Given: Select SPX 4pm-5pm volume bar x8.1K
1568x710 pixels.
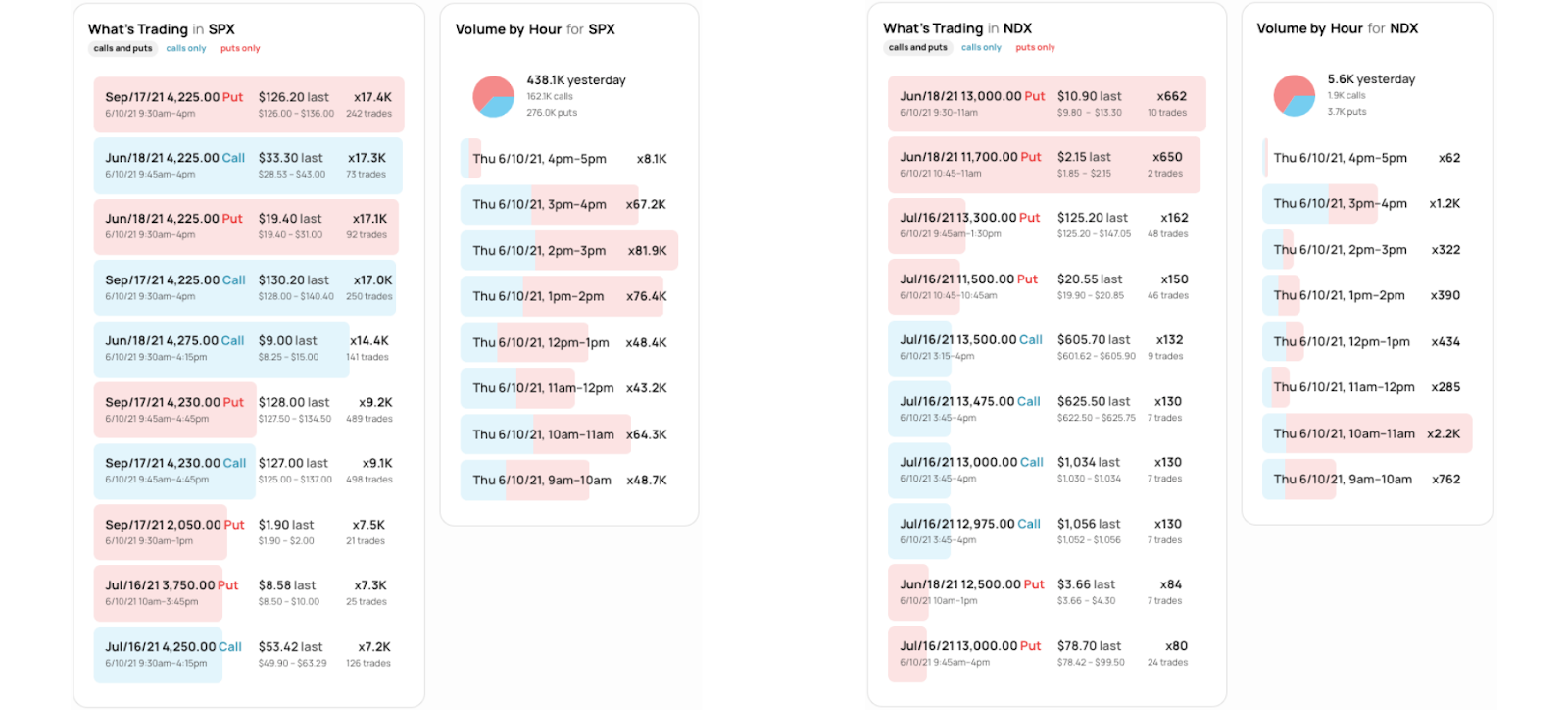Looking at the screenshot, I should coord(569,158).
